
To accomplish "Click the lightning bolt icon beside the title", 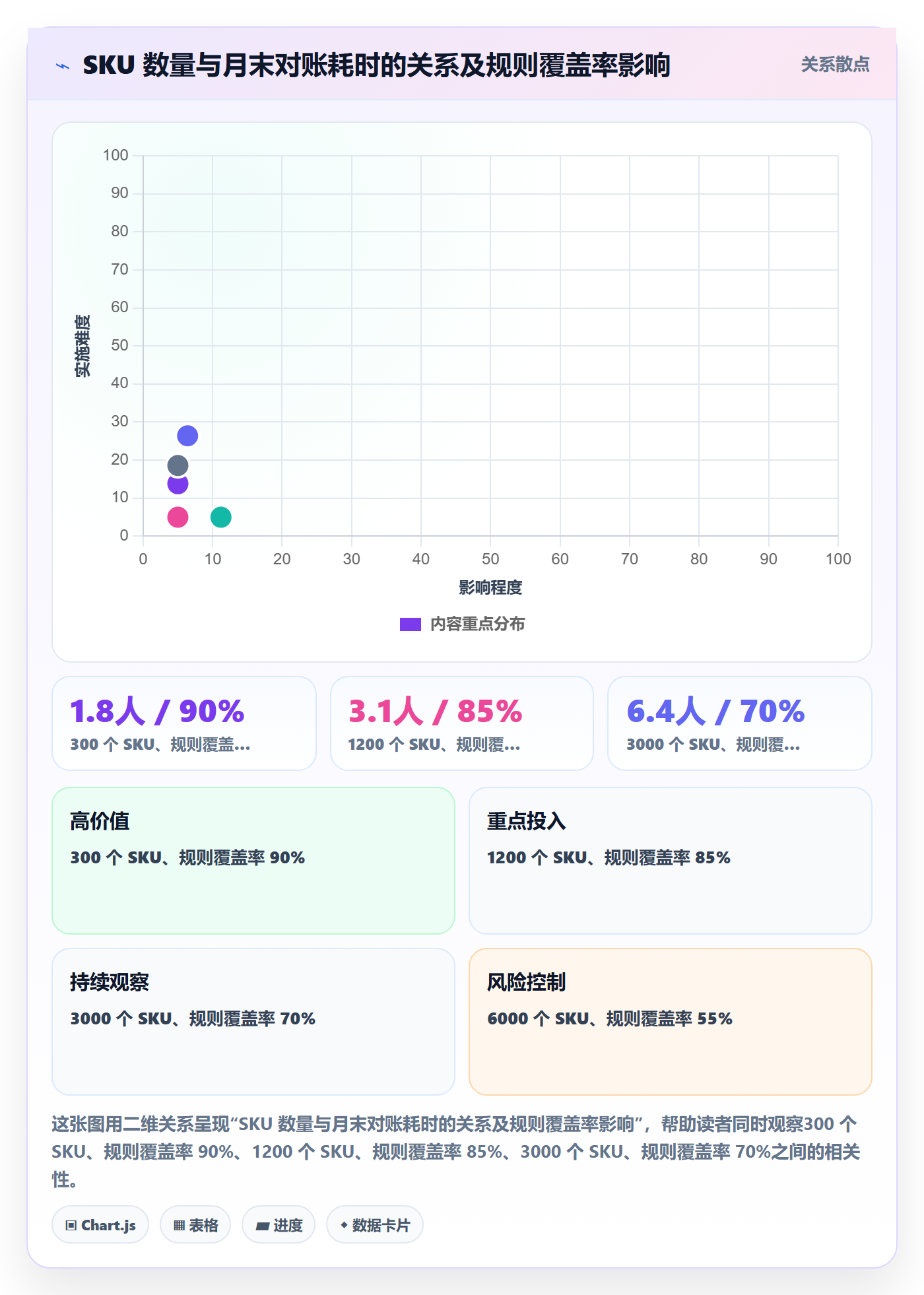I will pyautogui.click(x=63, y=66).
